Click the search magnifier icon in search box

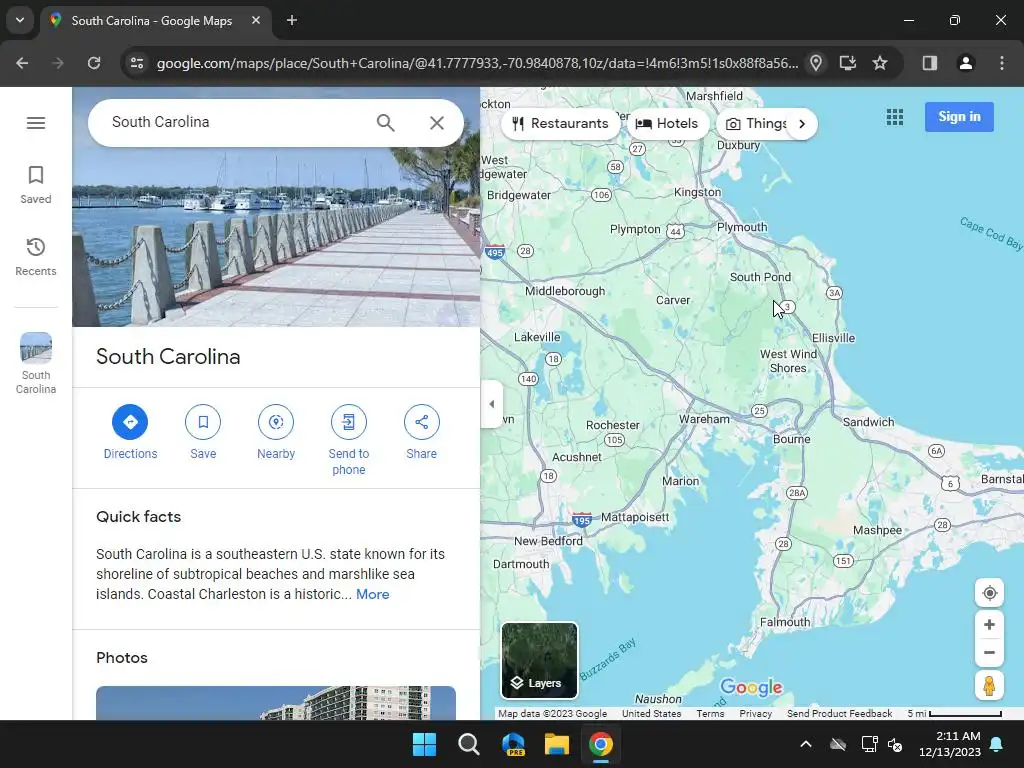pos(385,123)
